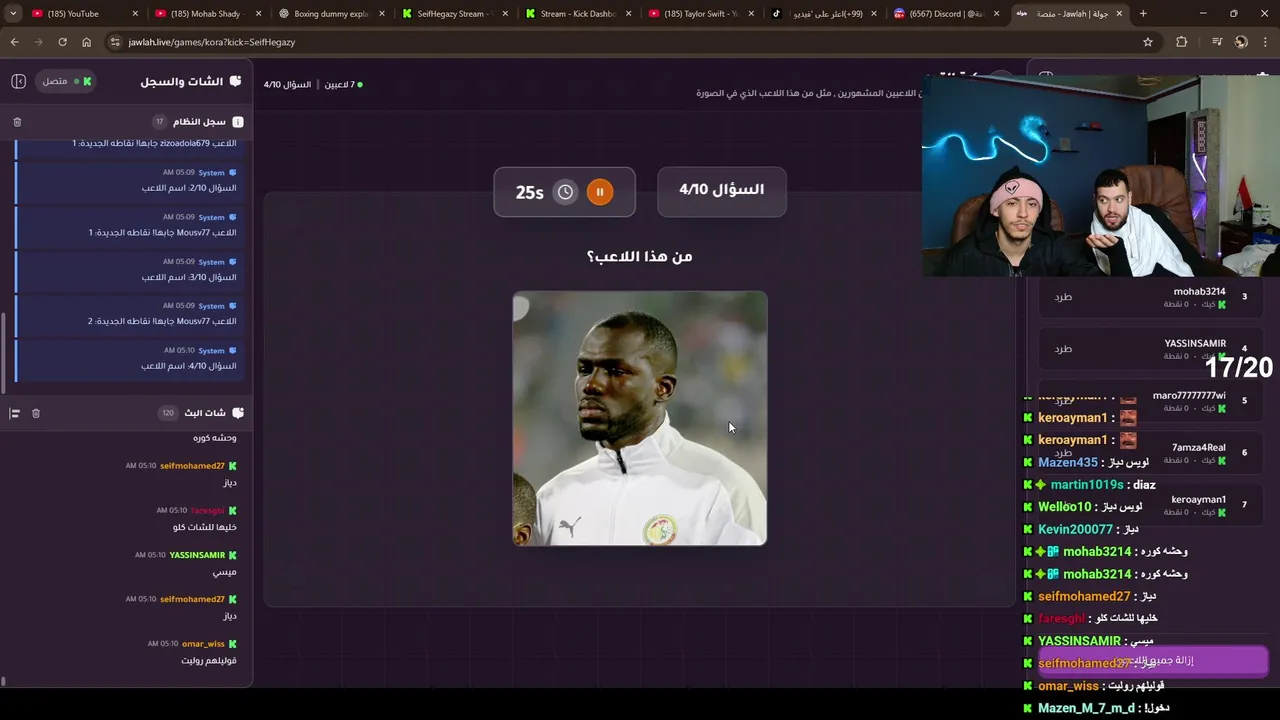
Task: Bookmark this page with the star icon
Action: 1148,42
